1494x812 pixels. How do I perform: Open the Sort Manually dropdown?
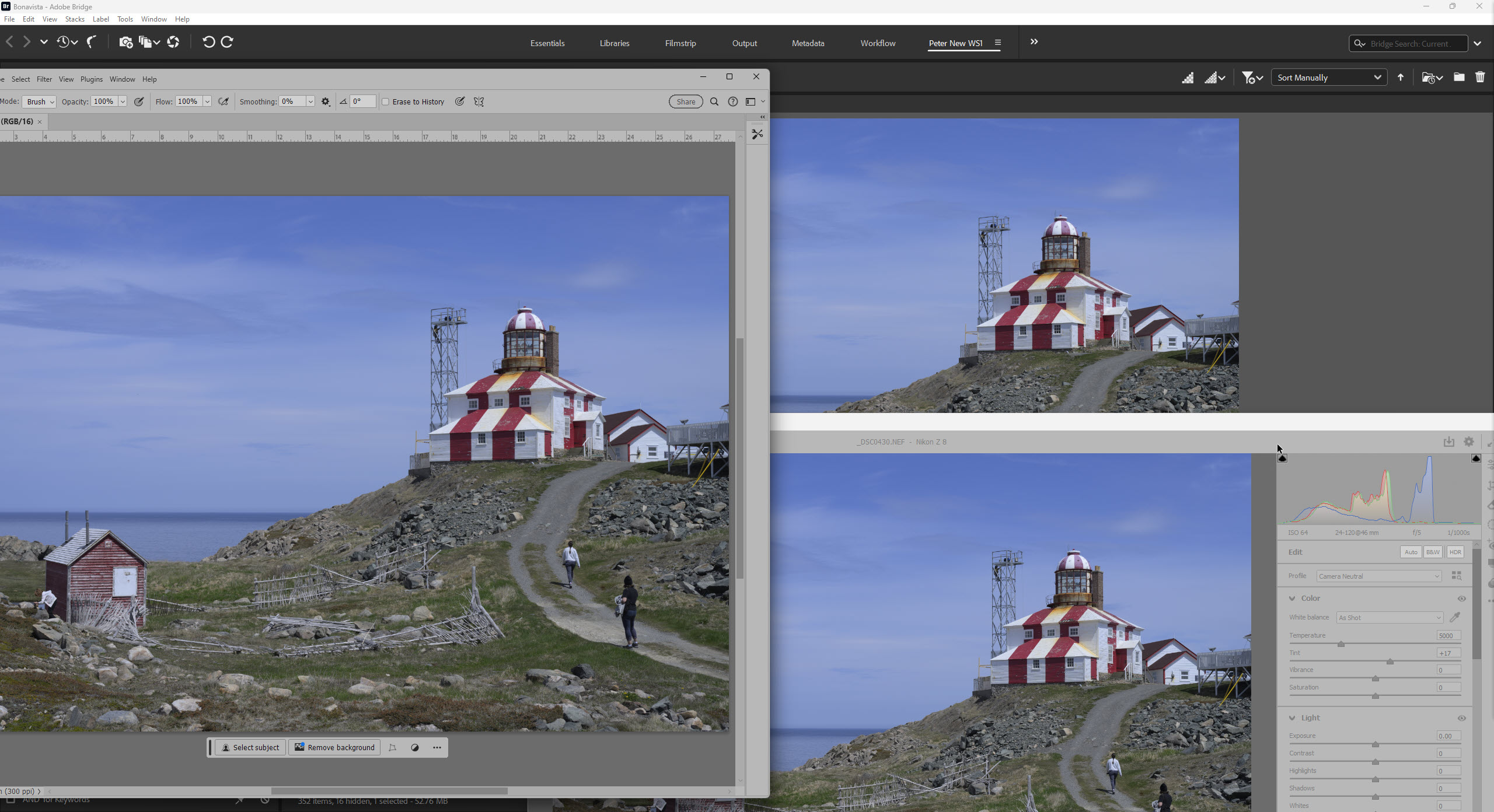pos(1328,78)
